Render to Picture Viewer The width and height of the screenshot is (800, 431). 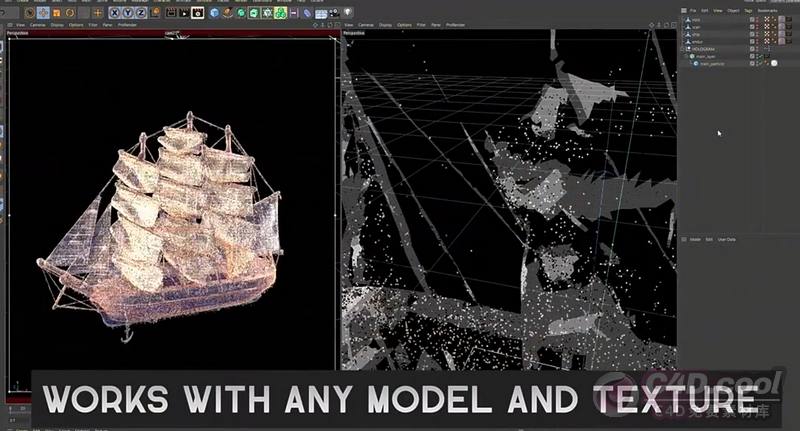coord(184,12)
